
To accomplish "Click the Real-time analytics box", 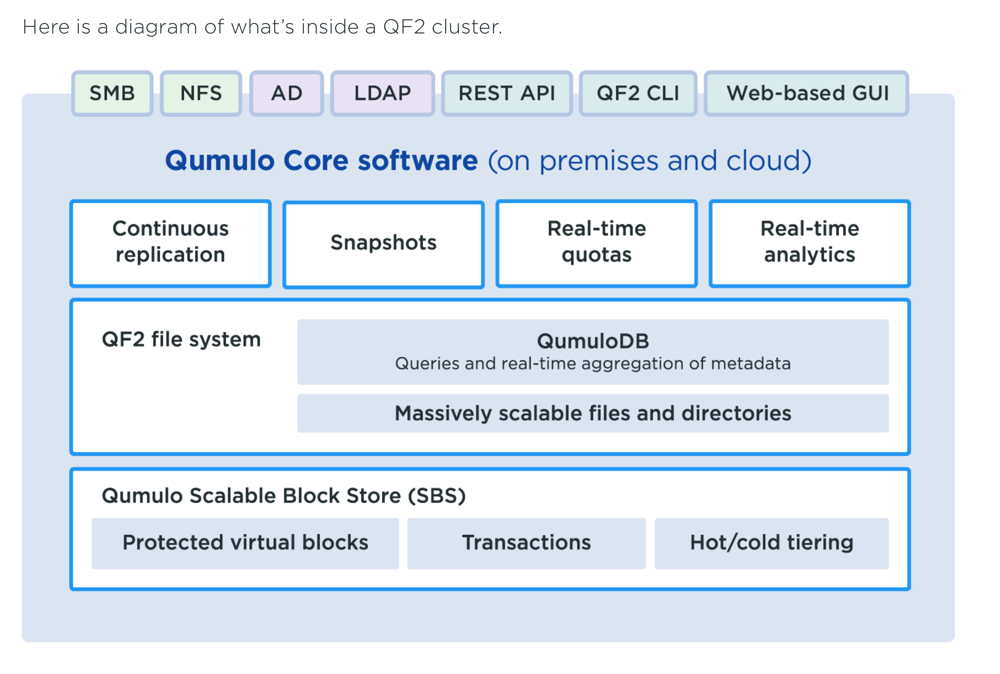I will click(x=809, y=243).
